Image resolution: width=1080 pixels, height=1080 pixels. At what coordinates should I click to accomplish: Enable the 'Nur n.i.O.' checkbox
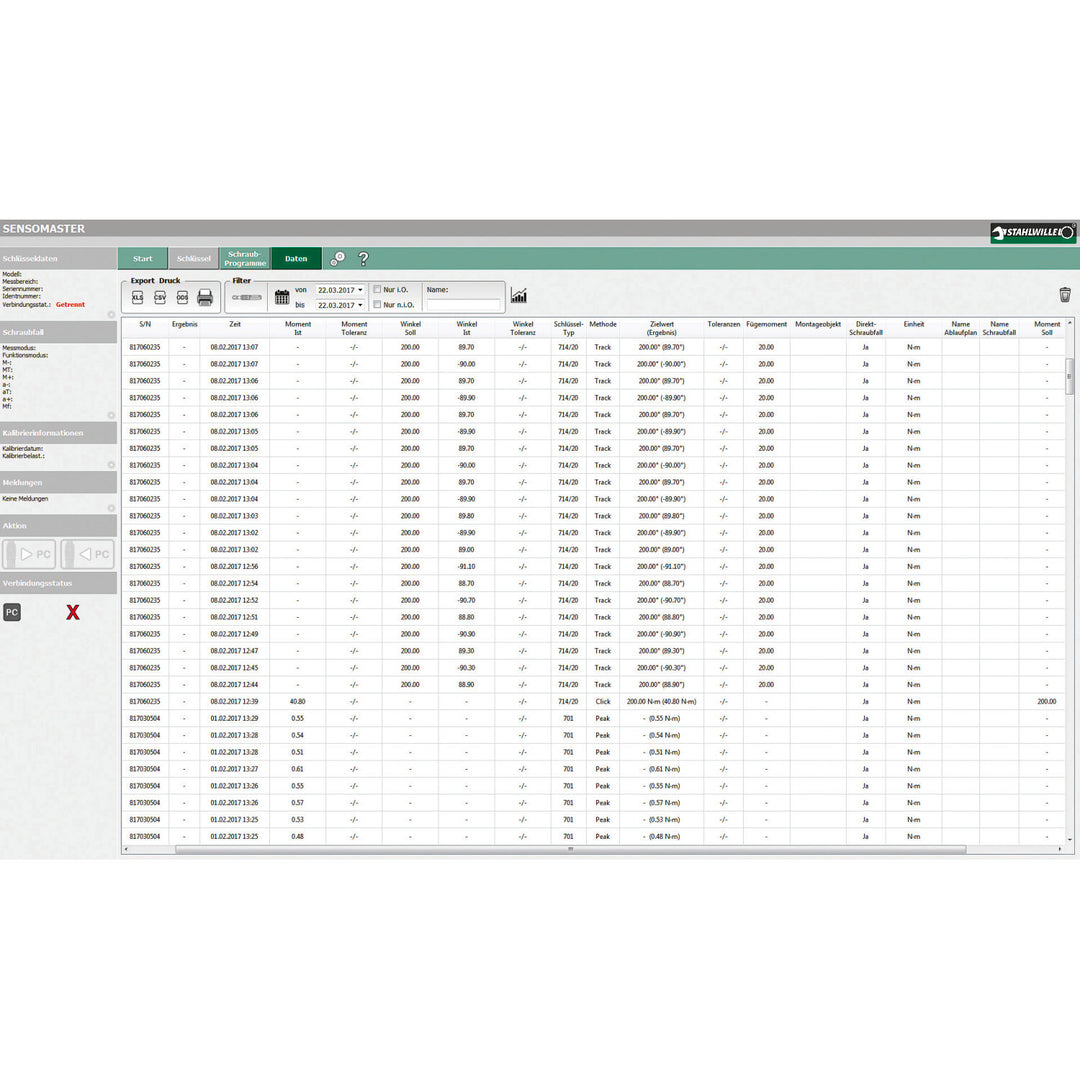pyautogui.click(x=377, y=305)
